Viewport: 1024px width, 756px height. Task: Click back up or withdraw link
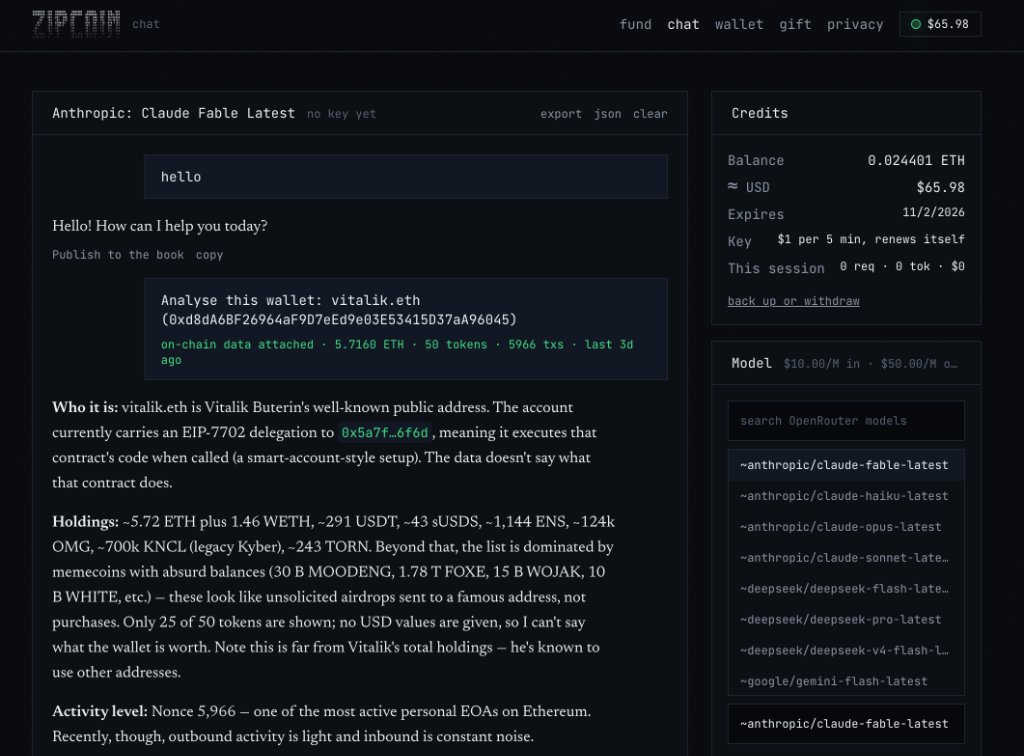[x=793, y=301]
